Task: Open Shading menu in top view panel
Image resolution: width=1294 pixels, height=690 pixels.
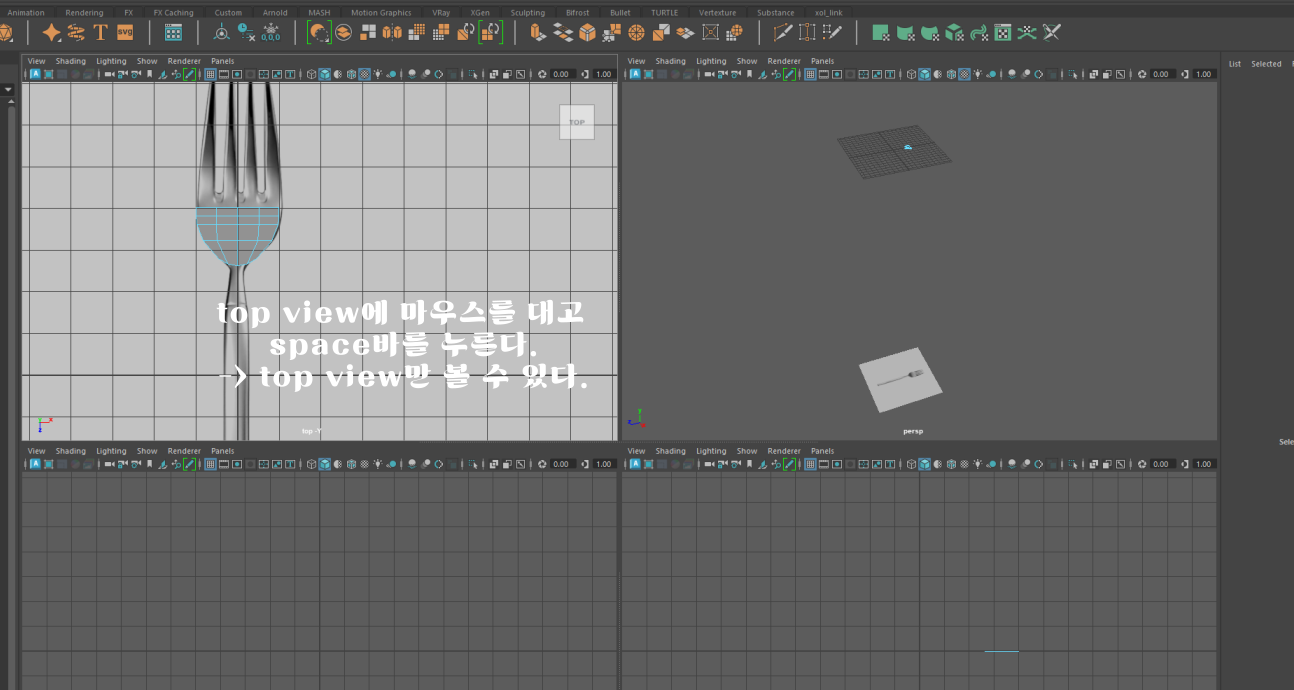Action: click(x=70, y=61)
